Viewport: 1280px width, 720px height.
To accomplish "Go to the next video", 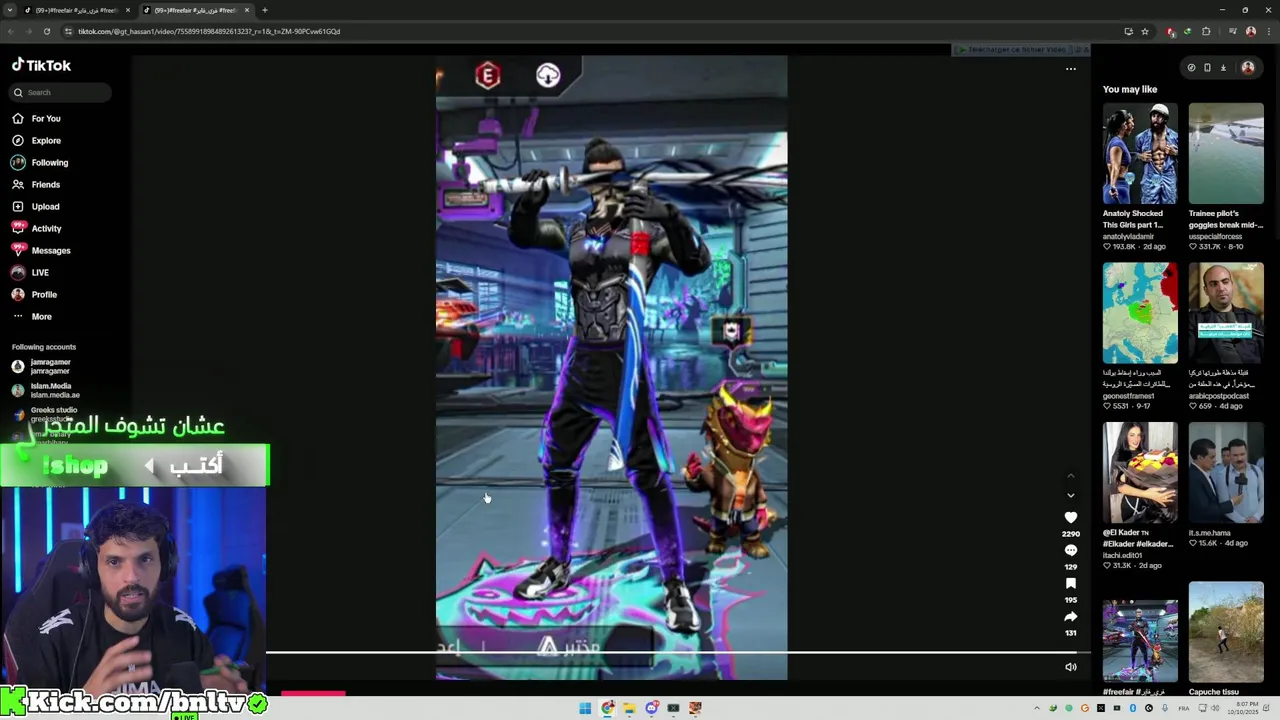I will [1071, 495].
